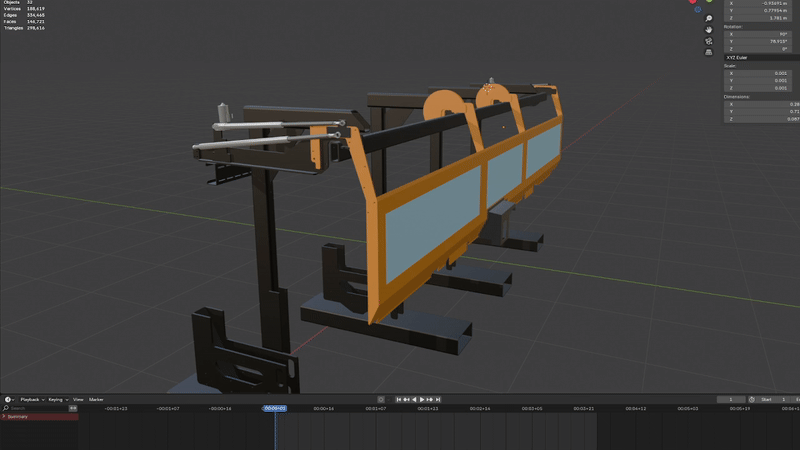Open the timeline editor type menu
This screenshot has width=800, height=450.
coord(9,399)
